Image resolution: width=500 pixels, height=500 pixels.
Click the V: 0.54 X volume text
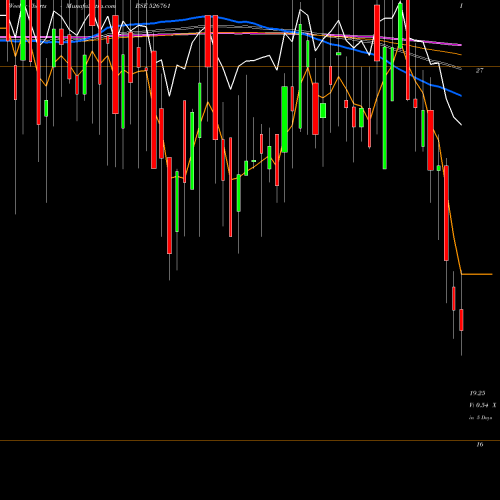tap(483, 405)
